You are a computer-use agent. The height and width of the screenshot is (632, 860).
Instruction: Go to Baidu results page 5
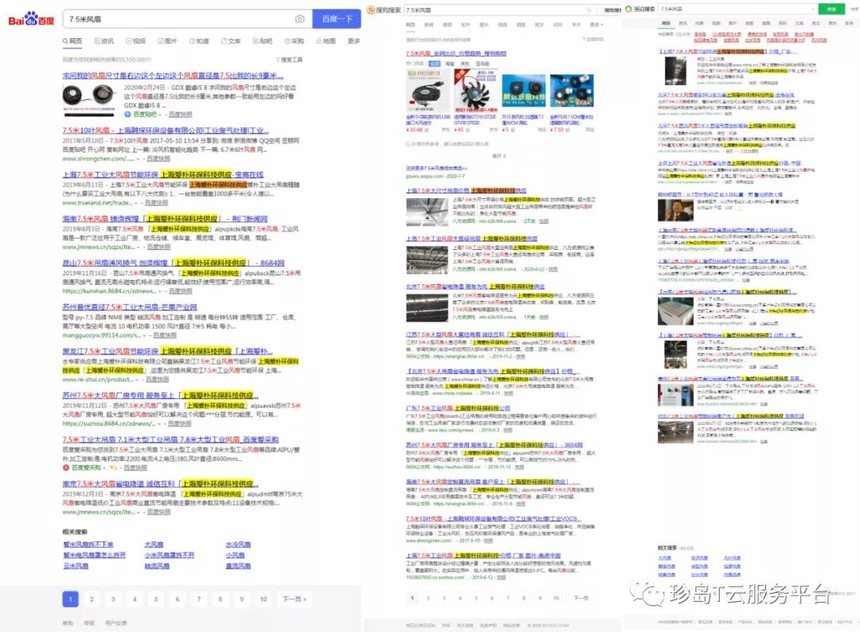point(156,599)
